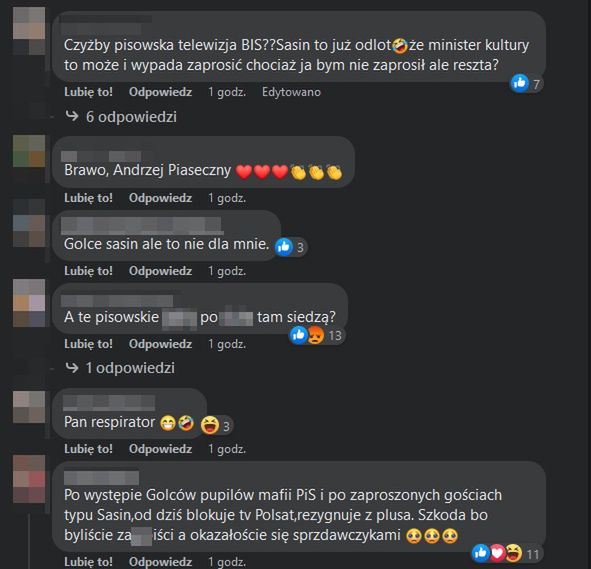Image resolution: width=591 pixels, height=569 pixels.
Task: Open the Edytowano edit history link
Action: [291, 92]
